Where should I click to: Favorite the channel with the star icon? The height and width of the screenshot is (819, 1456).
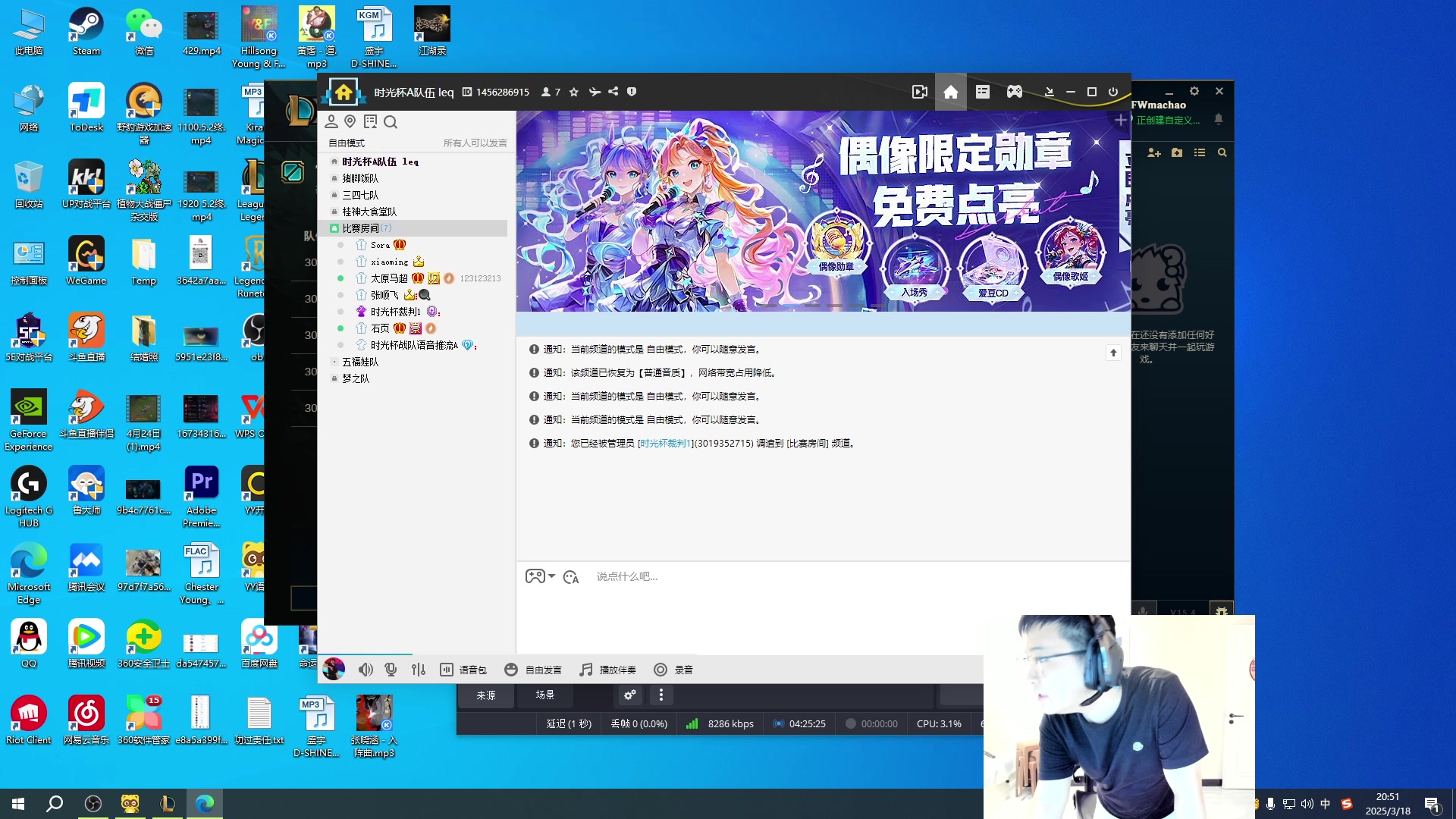pyautogui.click(x=574, y=92)
